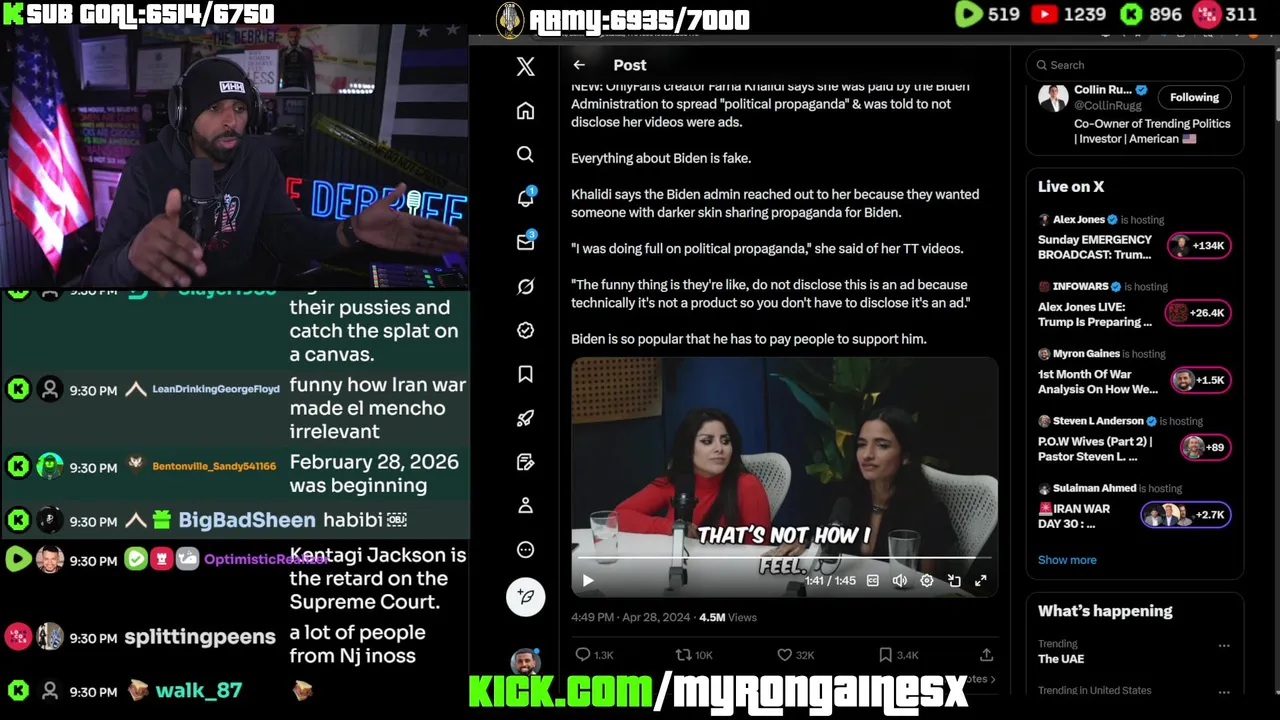Reply to the post
Image resolution: width=1280 pixels, height=720 pixels.
click(x=594, y=655)
